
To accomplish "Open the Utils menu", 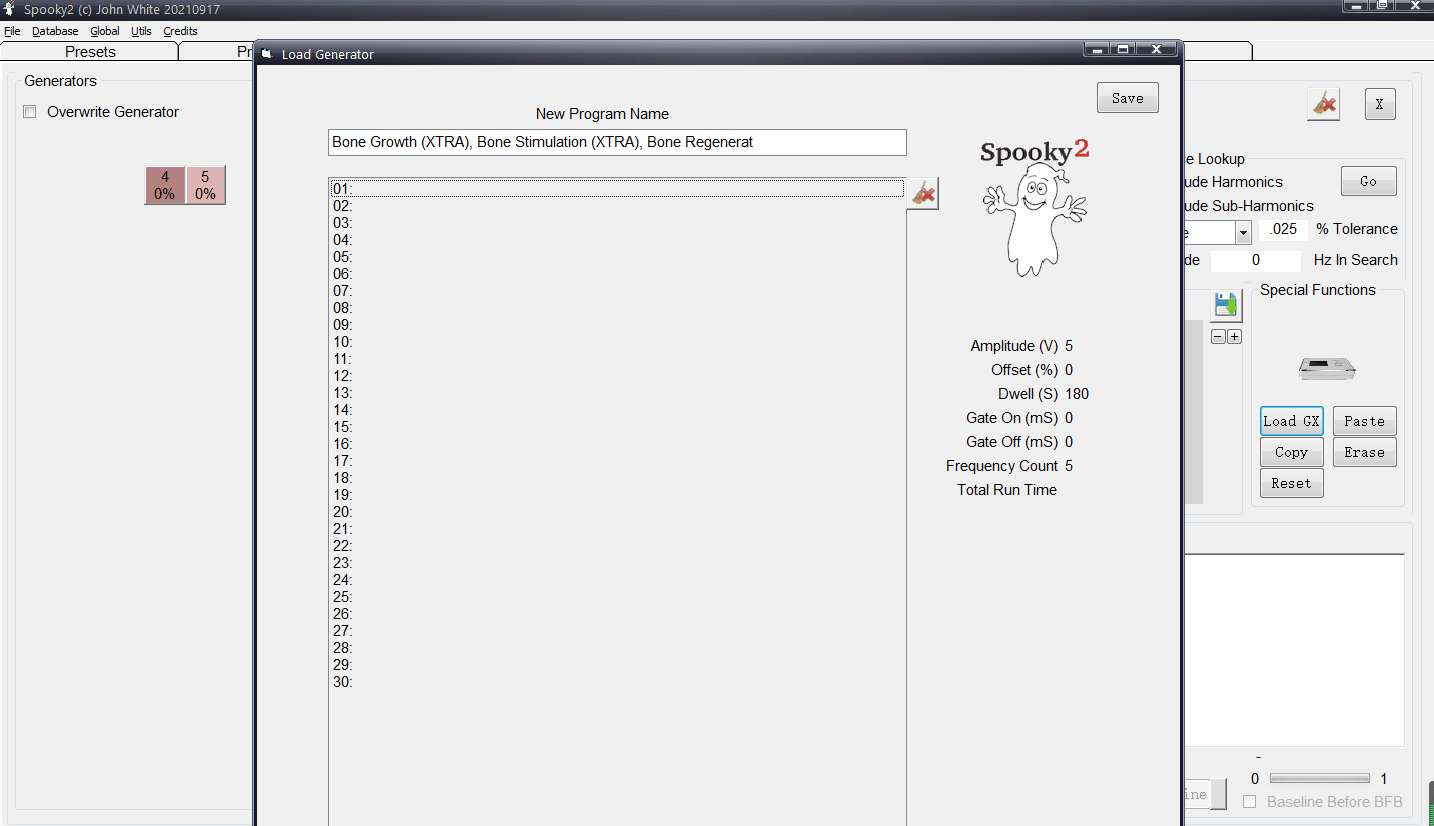I will click(x=141, y=31).
